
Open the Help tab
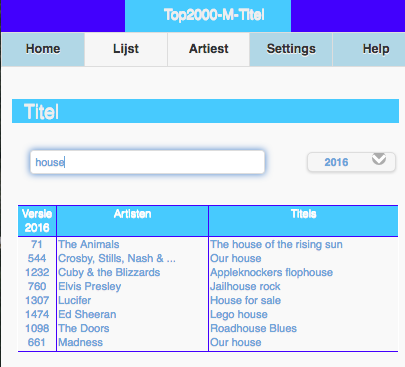(369, 49)
